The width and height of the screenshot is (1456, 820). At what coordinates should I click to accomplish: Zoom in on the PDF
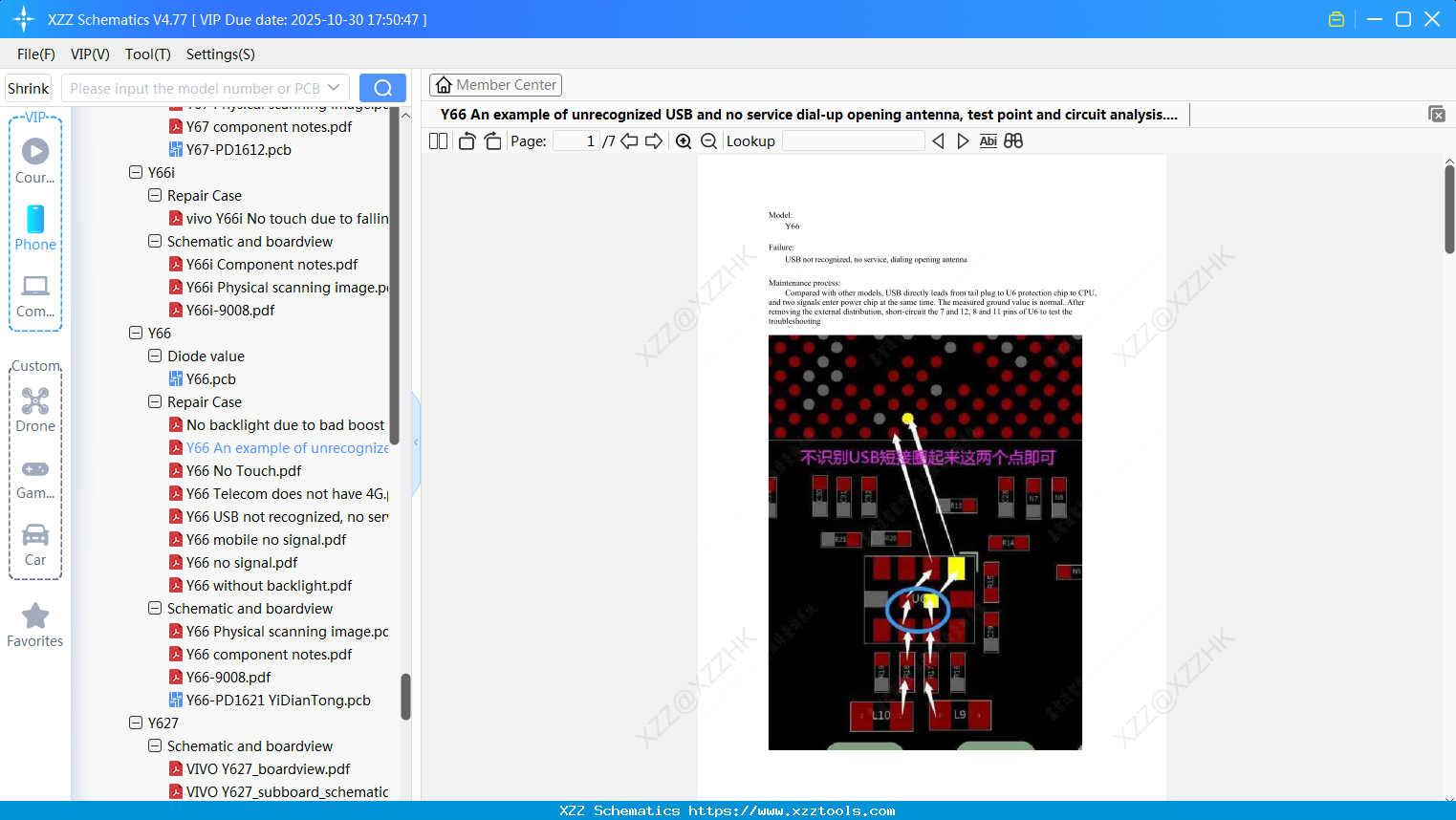click(684, 141)
